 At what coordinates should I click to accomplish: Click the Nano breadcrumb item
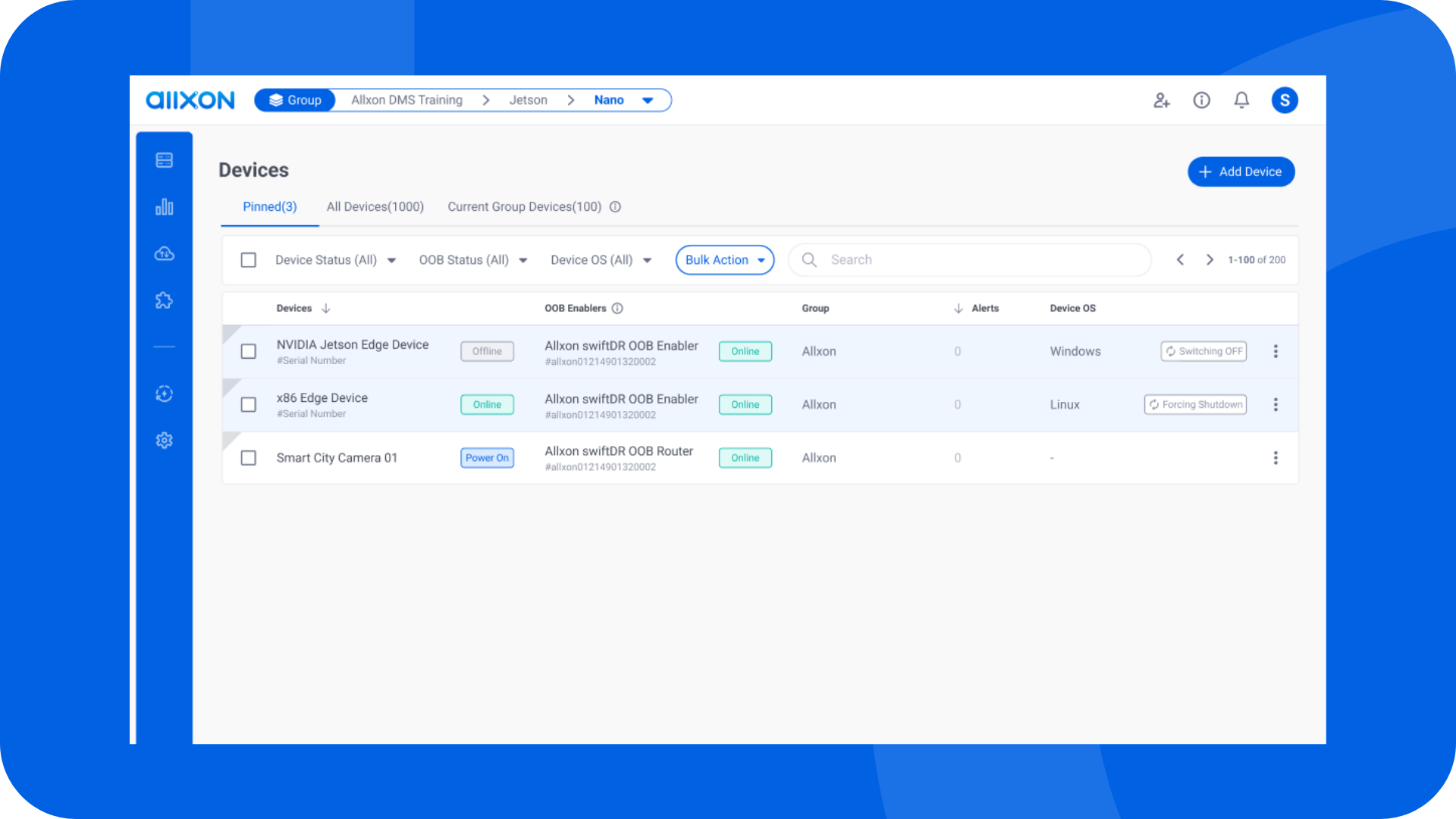(609, 100)
